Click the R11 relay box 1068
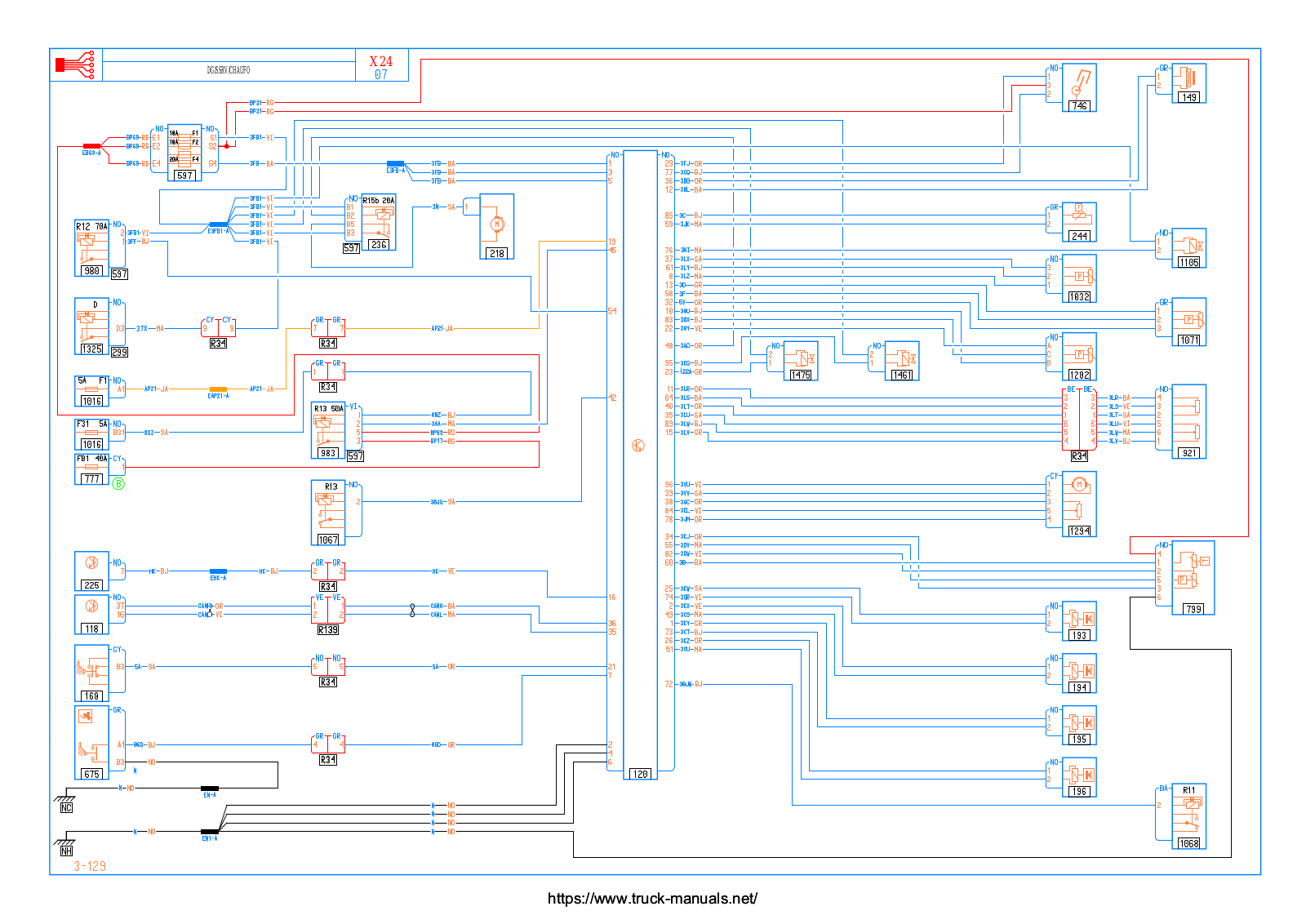1306x924 pixels. click(1189, 817)
